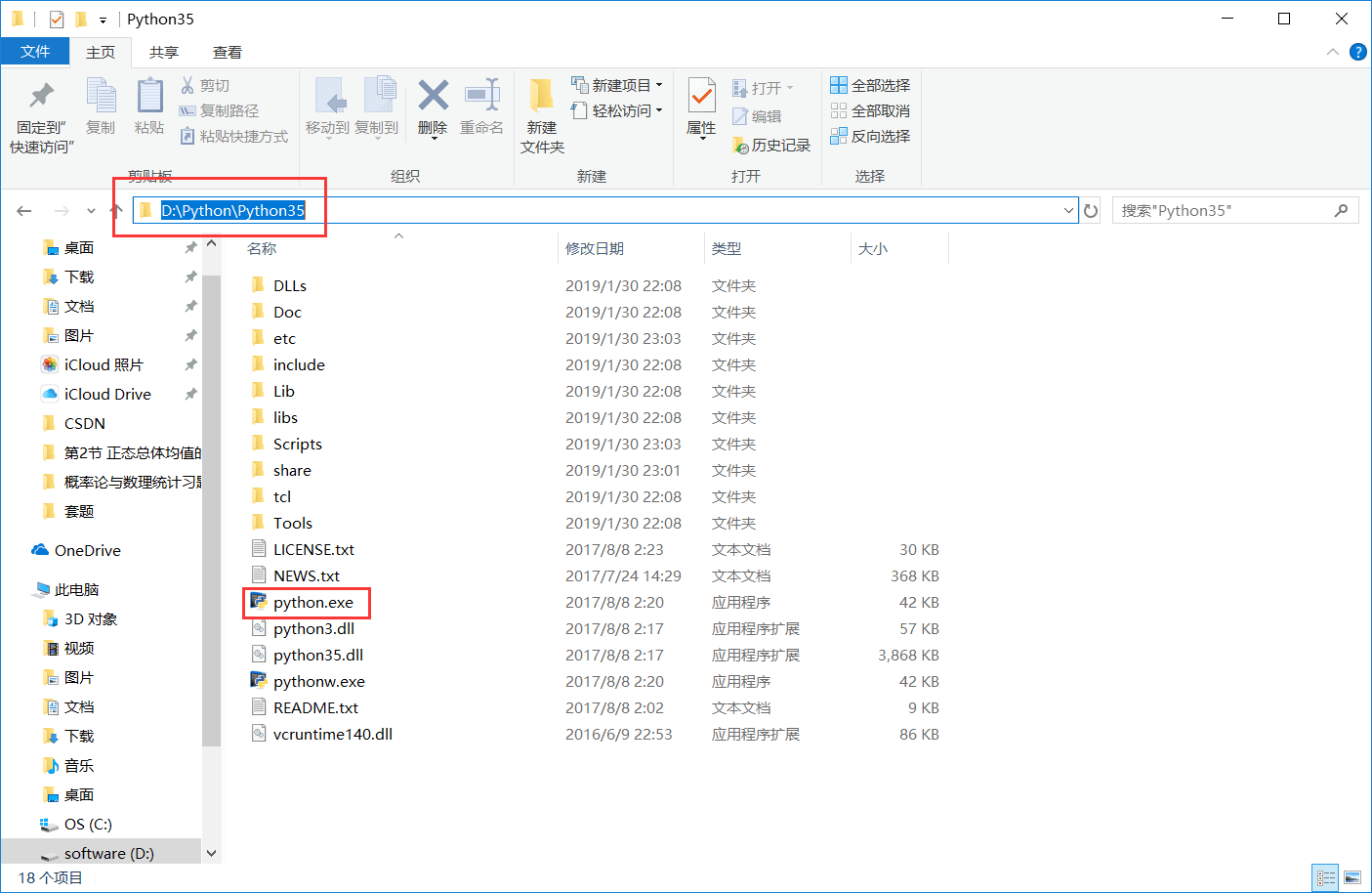Open OneDrive in navigation pane

(x=87, y=550)
